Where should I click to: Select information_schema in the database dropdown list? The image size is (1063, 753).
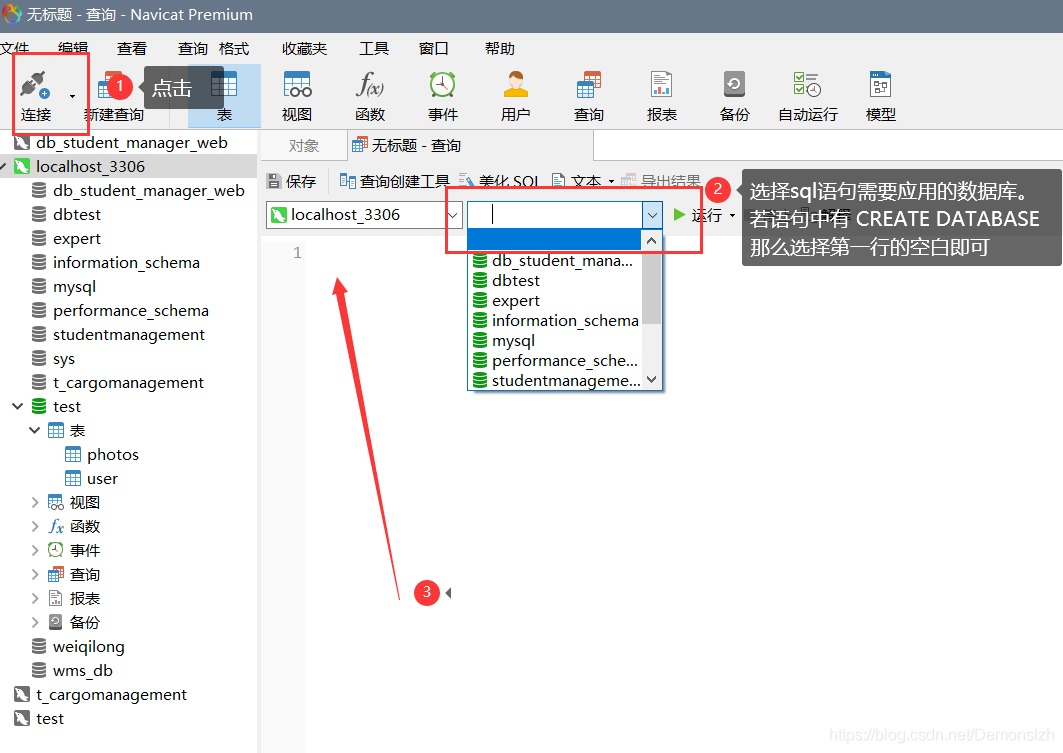(x=555, y=321)
